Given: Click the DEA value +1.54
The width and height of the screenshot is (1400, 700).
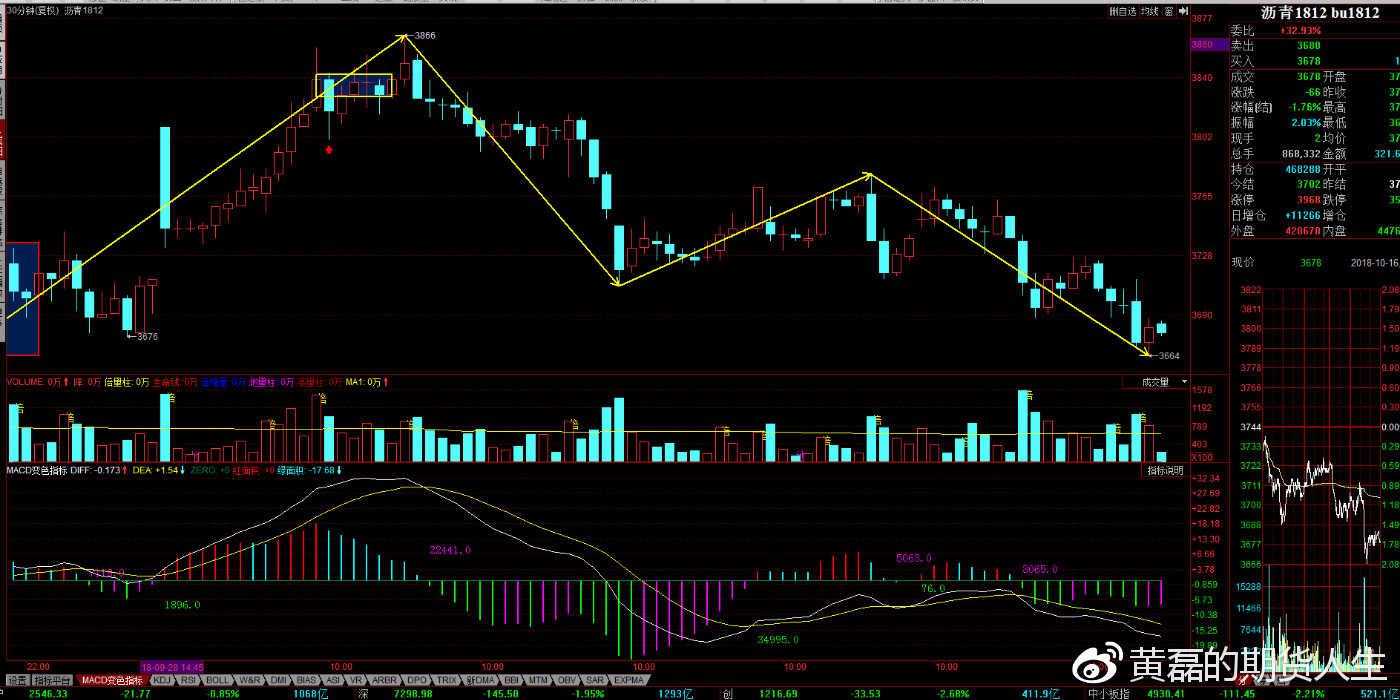Looking at the screenshot, I should [x=153, y=470].
